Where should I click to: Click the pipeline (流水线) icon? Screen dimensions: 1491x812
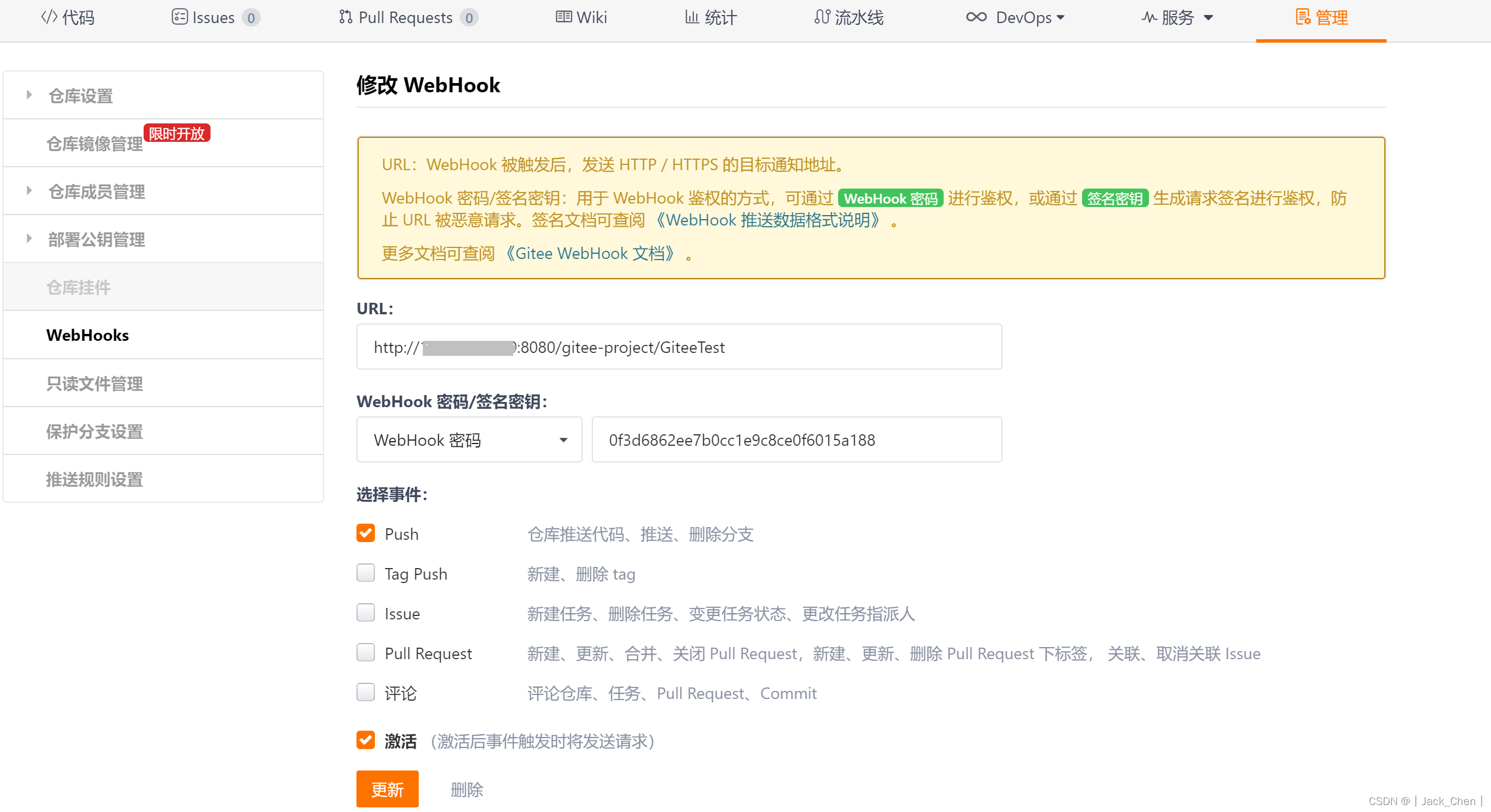822,17
